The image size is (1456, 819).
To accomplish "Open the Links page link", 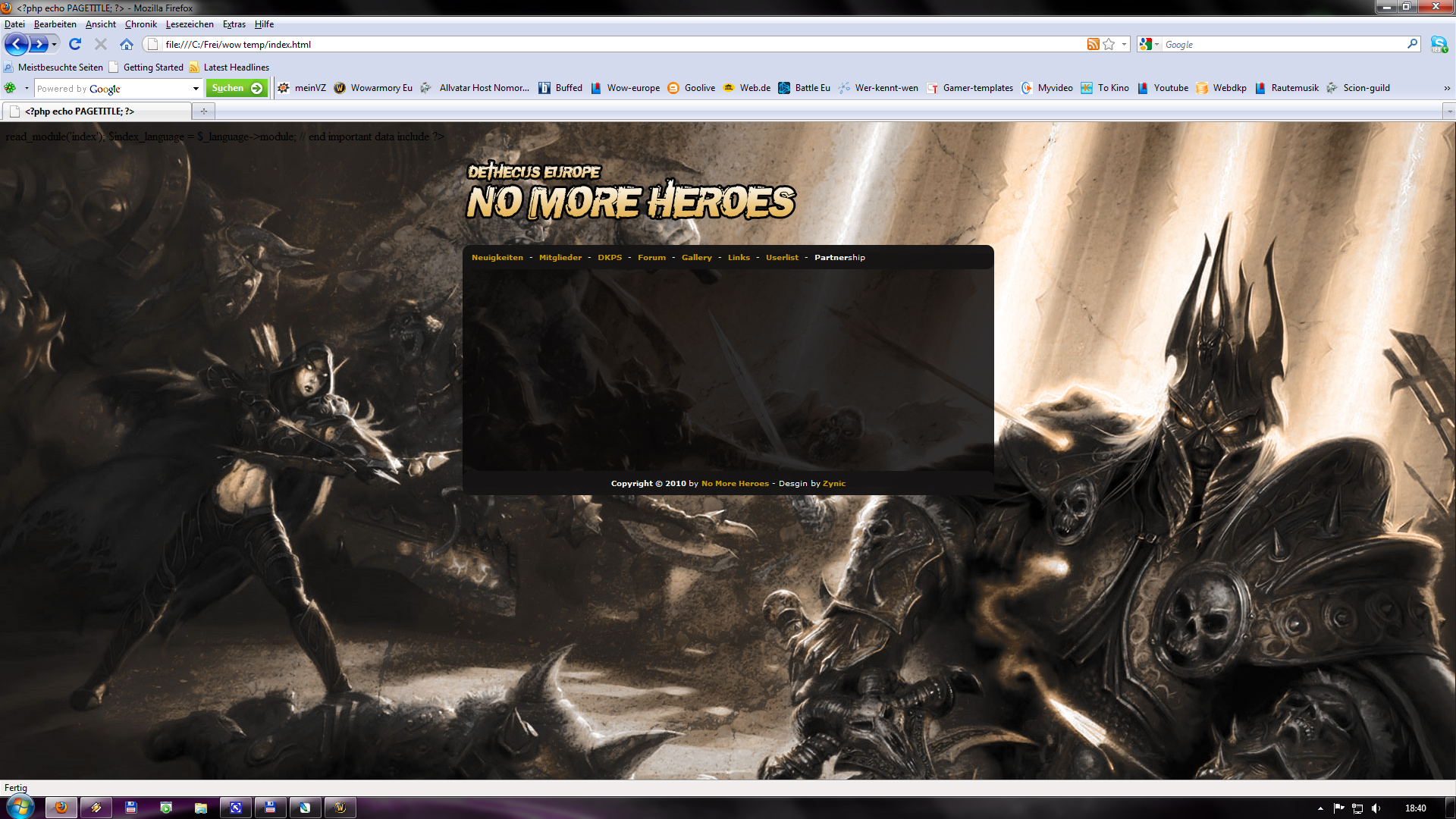I will (739, 258).
